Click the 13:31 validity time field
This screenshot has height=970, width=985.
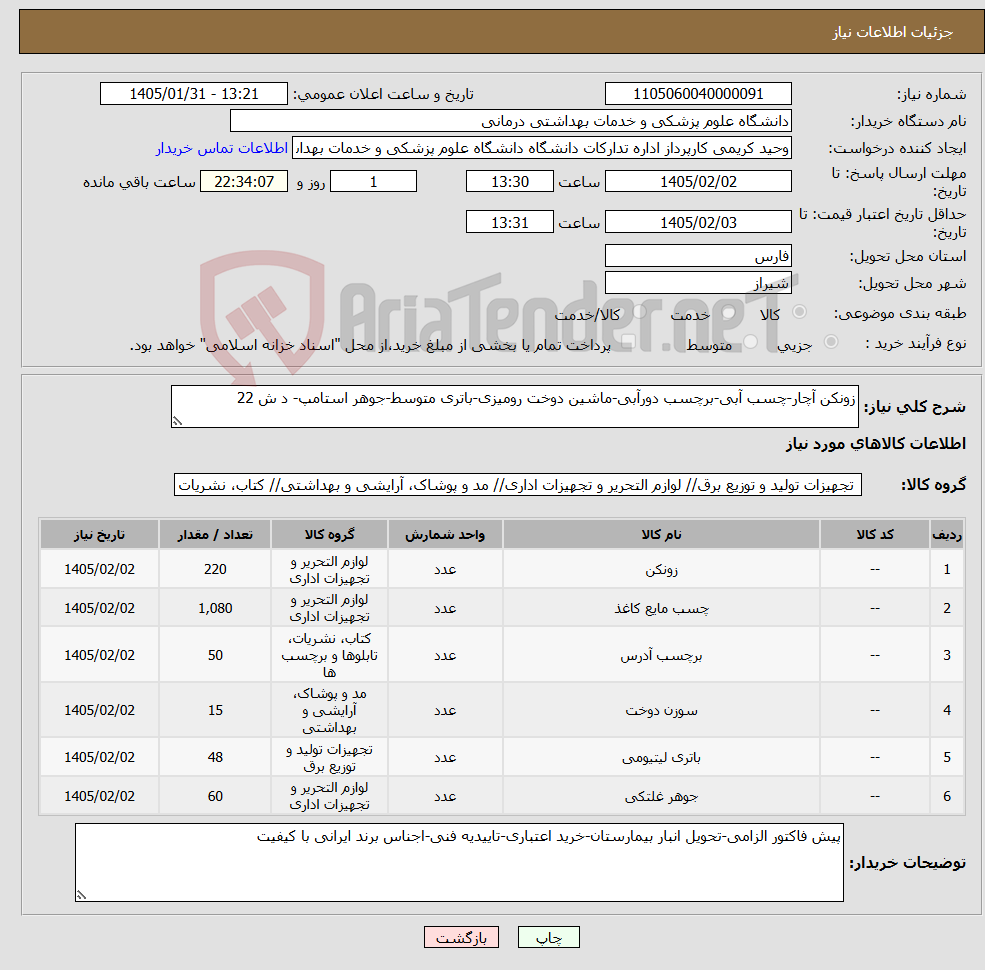click(509, 222)
